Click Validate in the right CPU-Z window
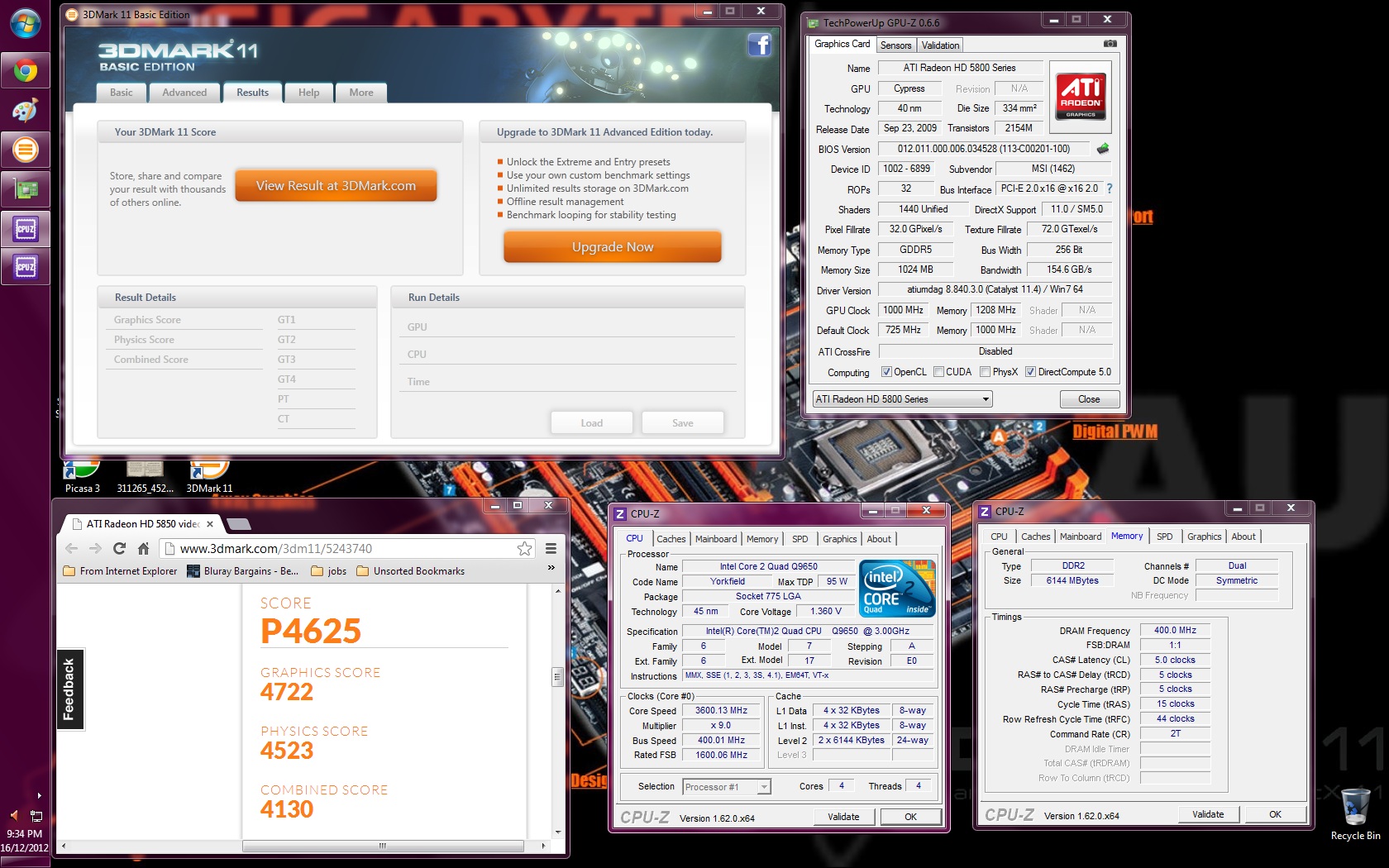Screen dimensions: 1389x868 click(x=1208, y=814)
